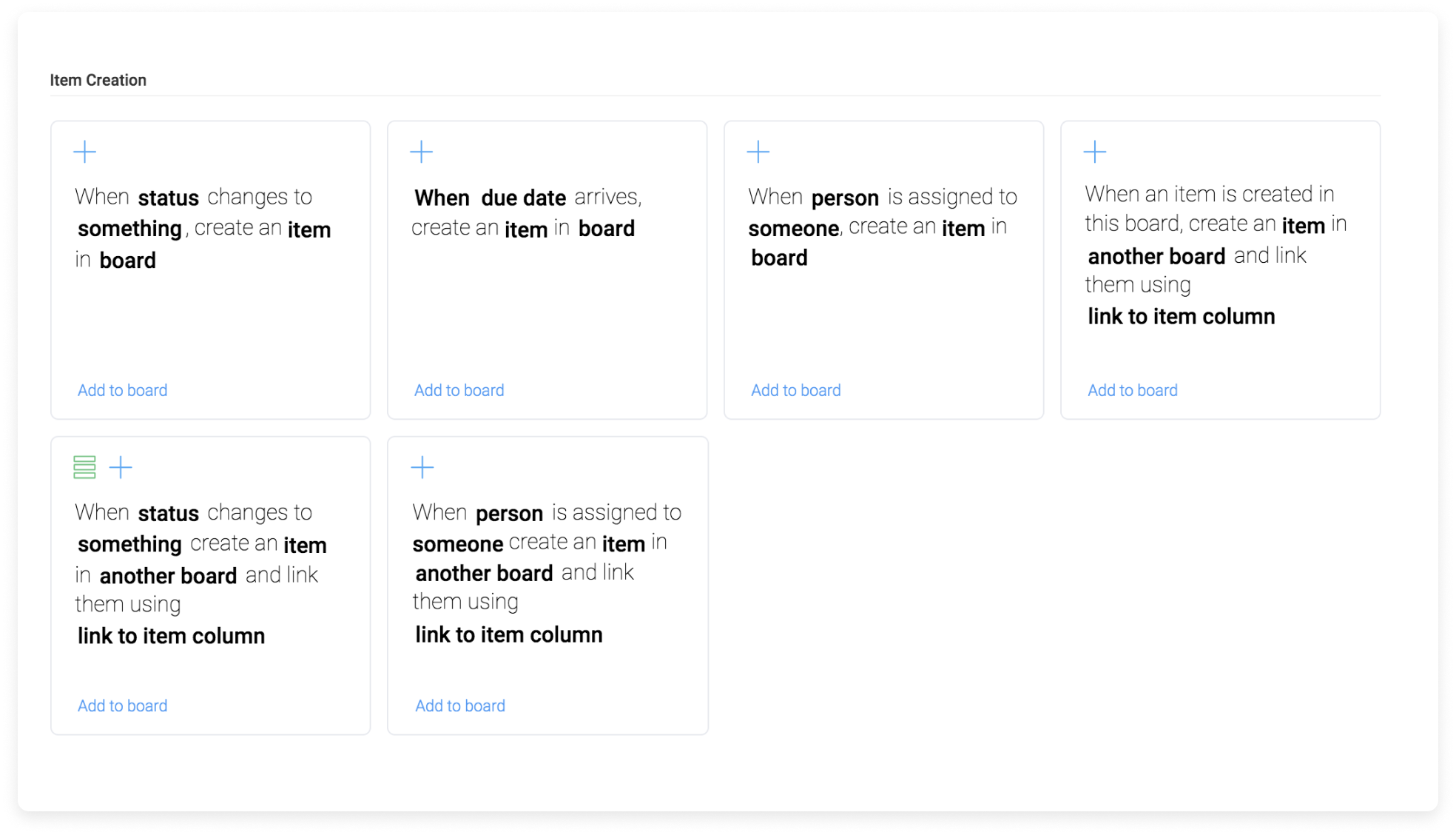The width and height of the screenshot is (1456, 835).
Task: Set 'someone' in person recipe without linking
Action: point(793,228)
